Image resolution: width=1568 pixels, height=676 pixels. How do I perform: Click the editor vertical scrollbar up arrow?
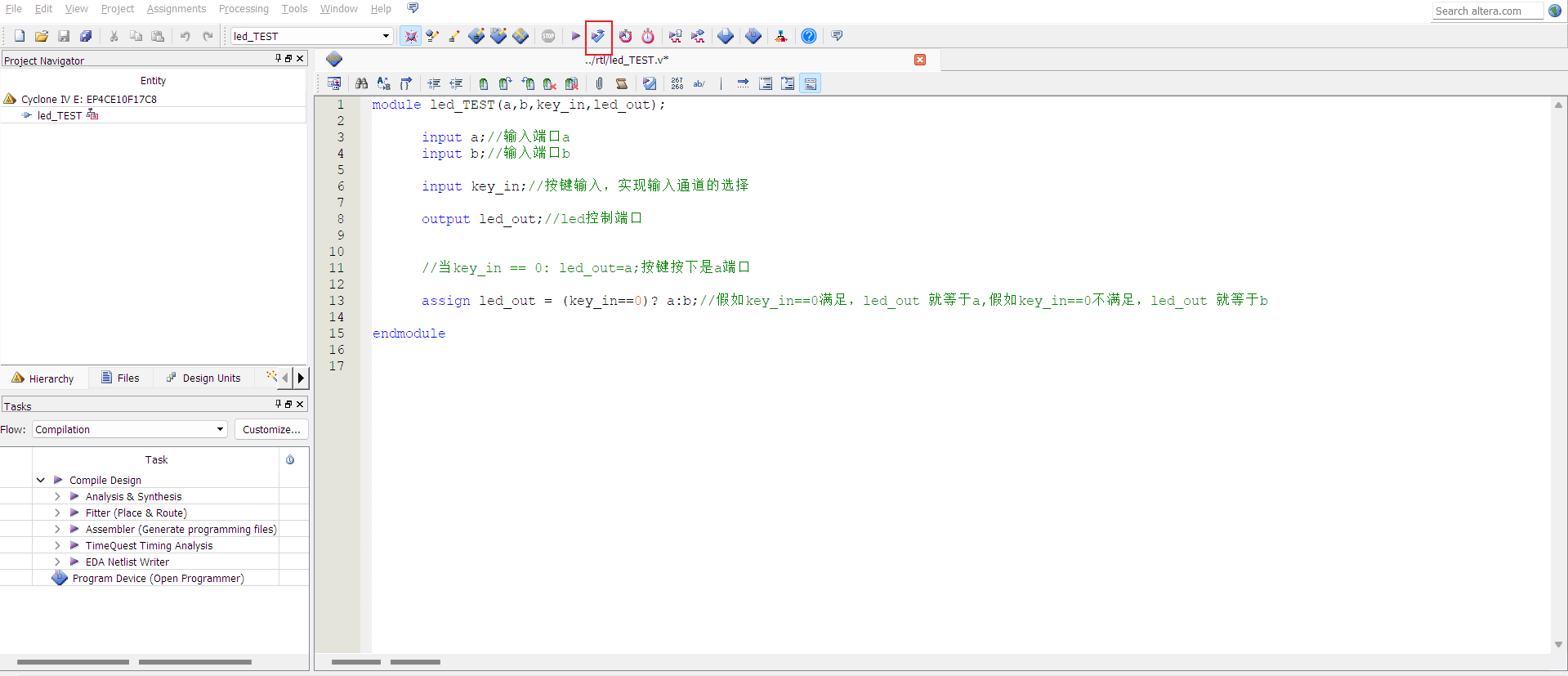tap(1558, 105)
